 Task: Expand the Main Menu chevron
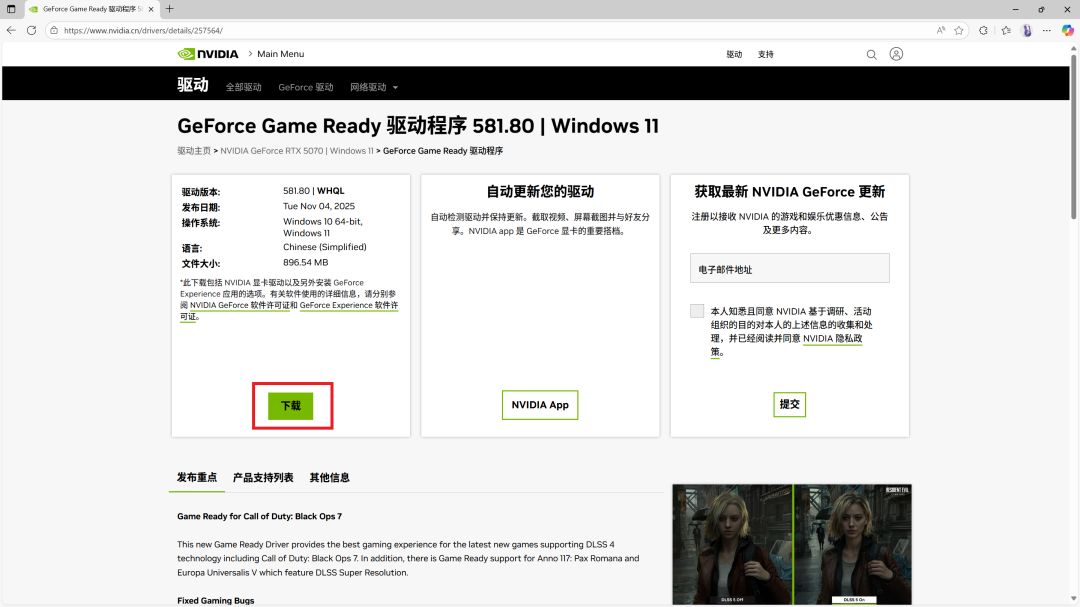coord(251,54)
